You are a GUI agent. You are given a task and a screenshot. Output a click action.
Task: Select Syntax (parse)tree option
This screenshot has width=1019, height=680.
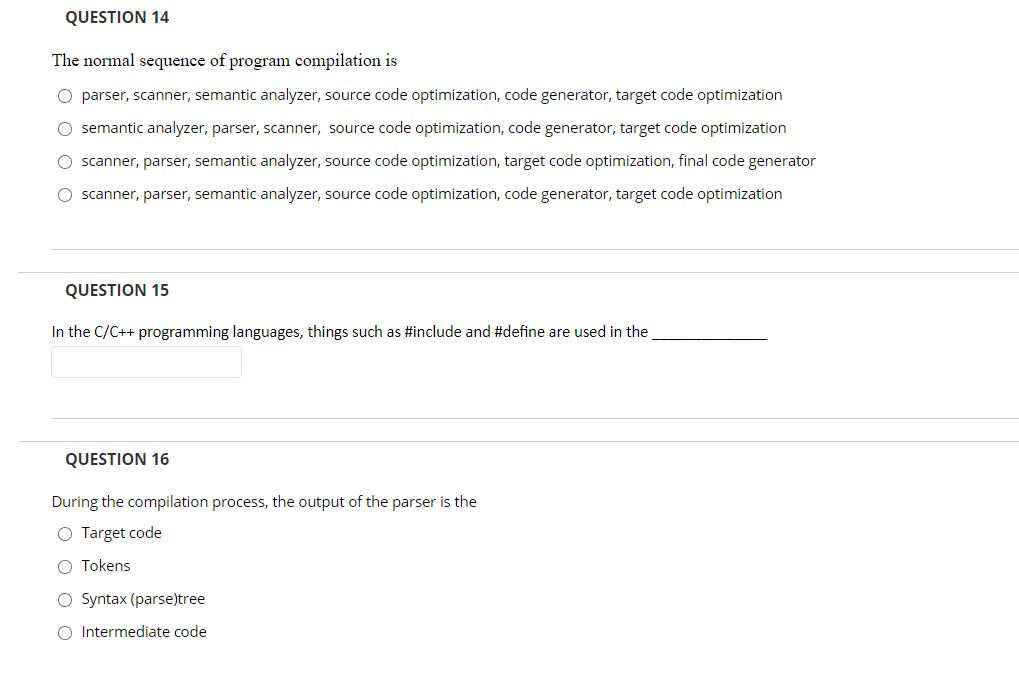[65, 599]
